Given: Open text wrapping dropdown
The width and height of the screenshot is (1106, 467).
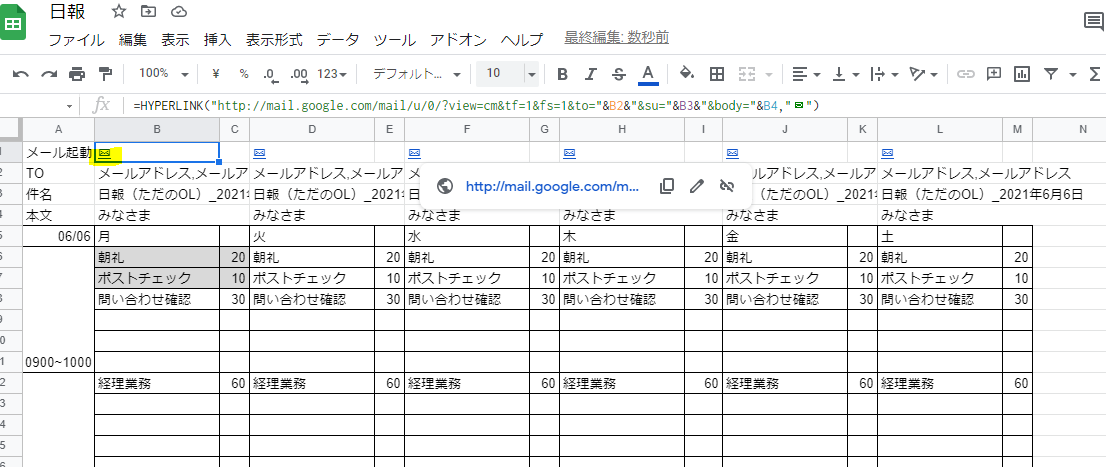Looking at the screenshot, I should [x=887, y=73].
